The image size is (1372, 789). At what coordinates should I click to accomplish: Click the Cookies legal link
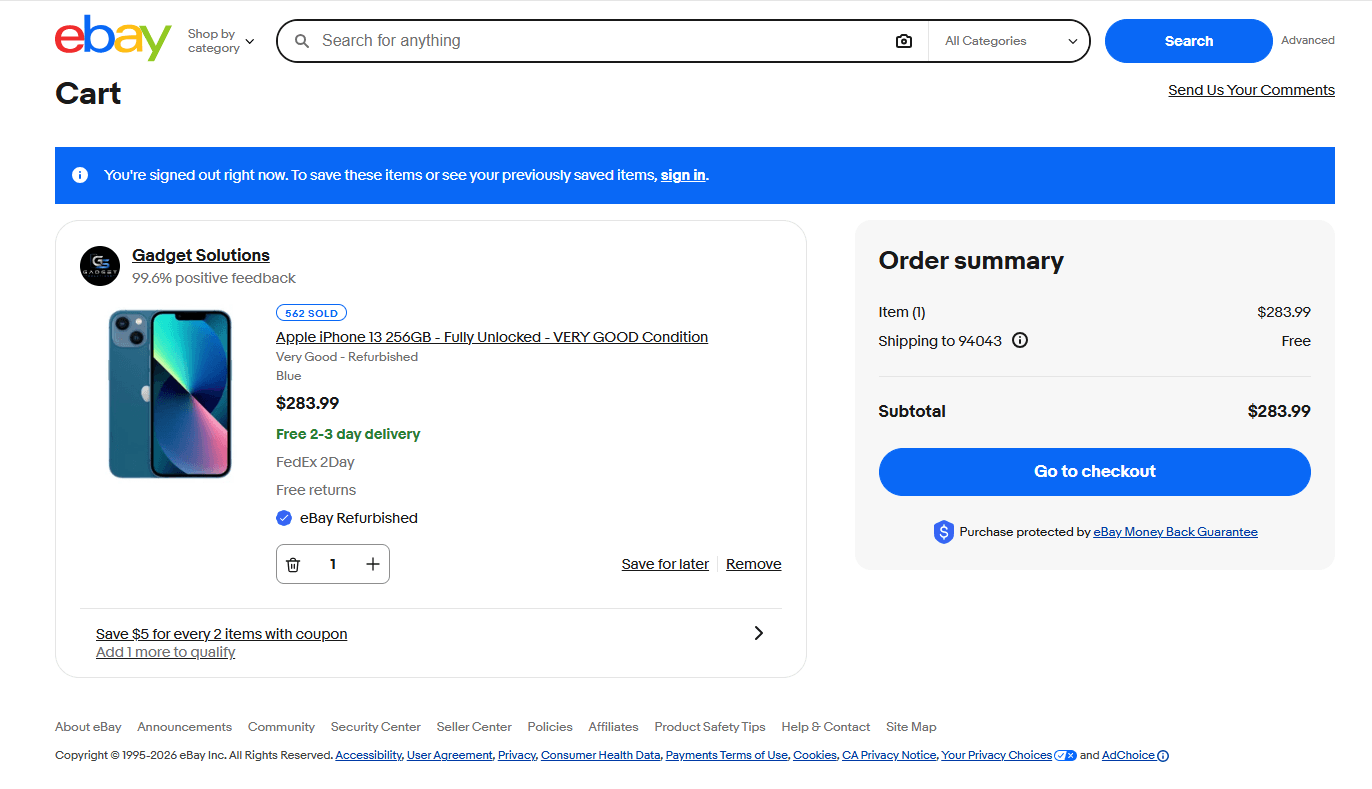tap(815, 756)
